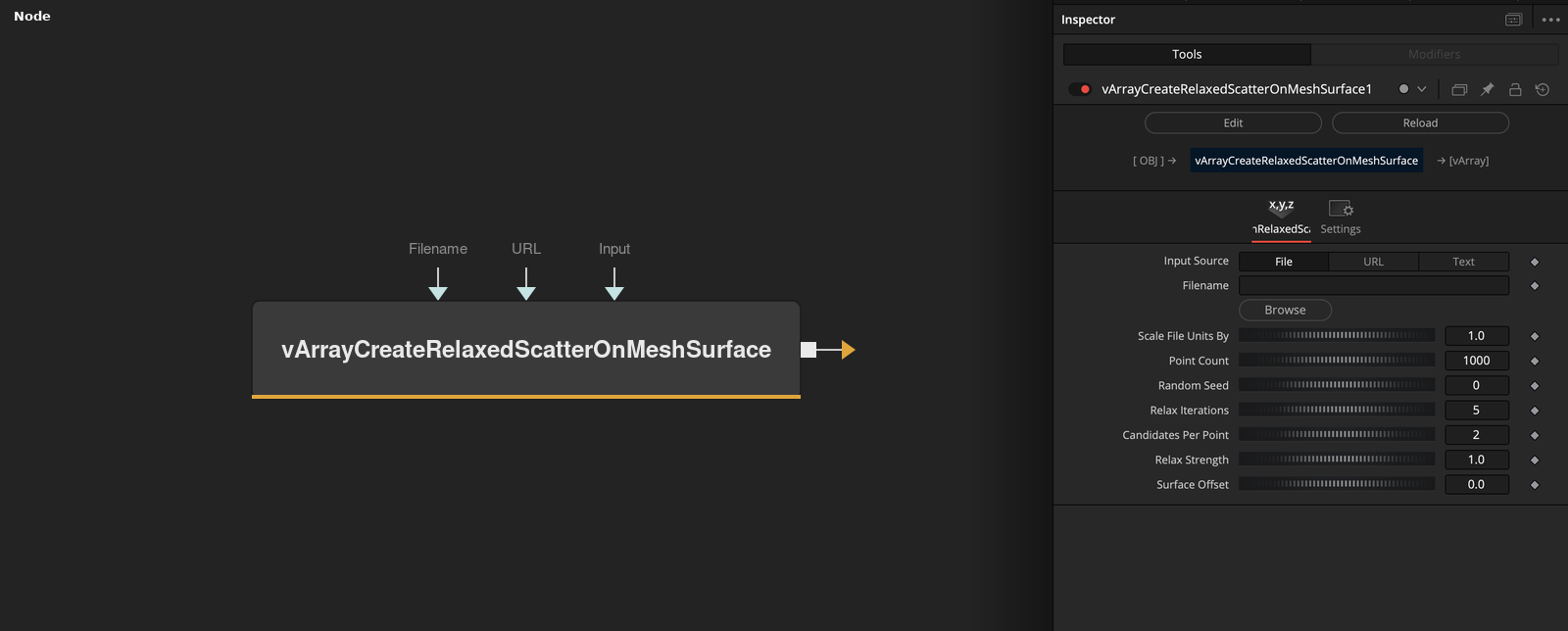
Task: Select the vArrayCreateRelaxedScatterOnMeshSurface node tile
Action: (x=526, y=350)
